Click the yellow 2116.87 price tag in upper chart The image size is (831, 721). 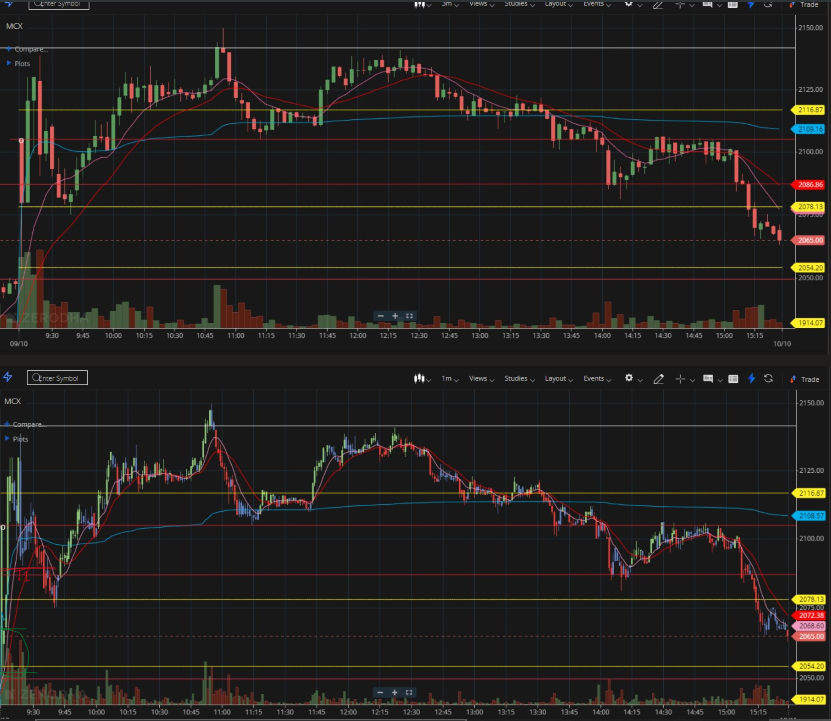point(808,110)
